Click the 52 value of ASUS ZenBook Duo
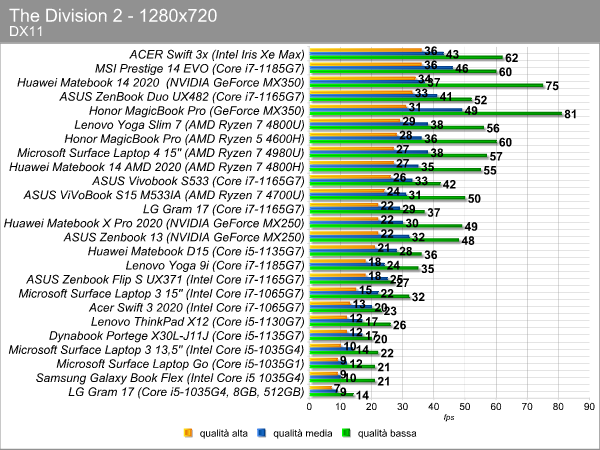This screenshot has width=600, height=450. tap(481, 100)
